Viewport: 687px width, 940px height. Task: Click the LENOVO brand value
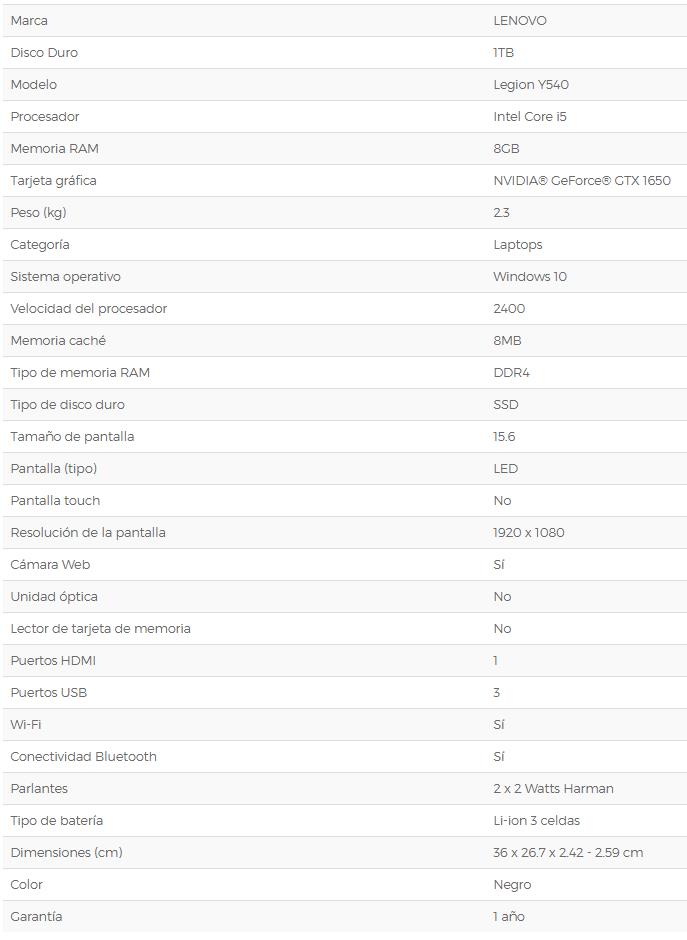pos(519,20)
